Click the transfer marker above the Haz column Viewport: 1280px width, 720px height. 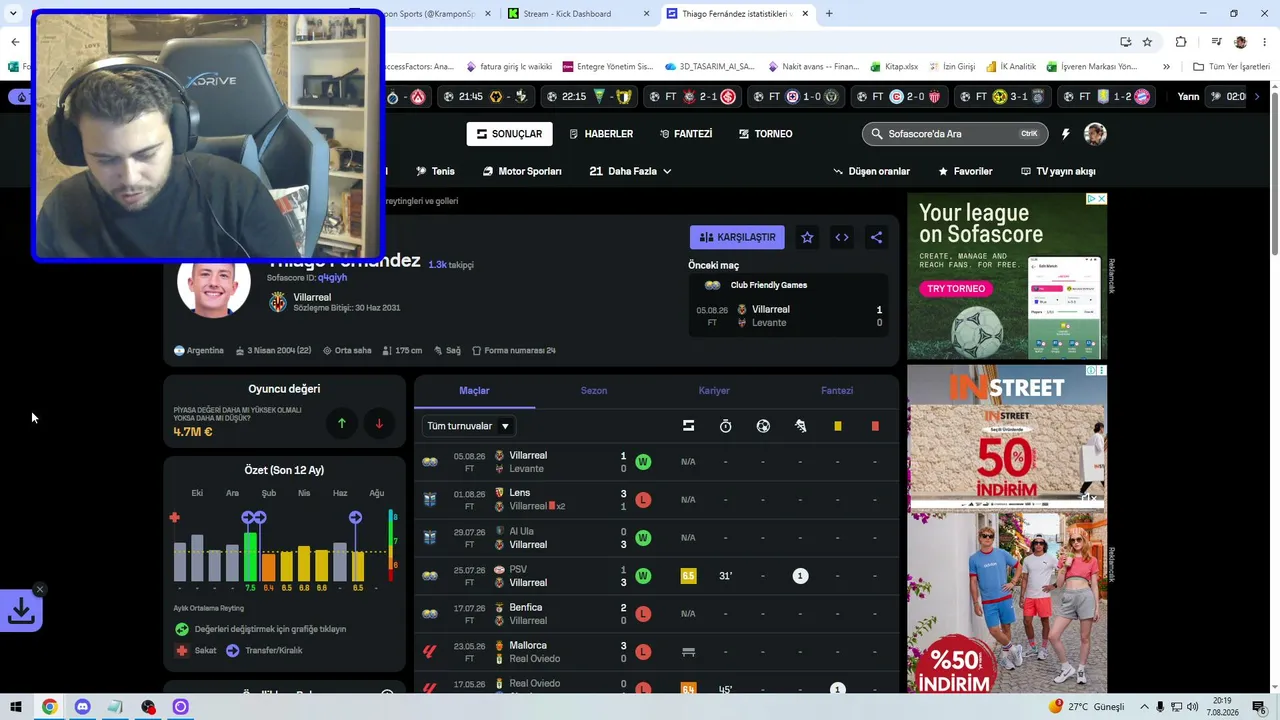355,517
